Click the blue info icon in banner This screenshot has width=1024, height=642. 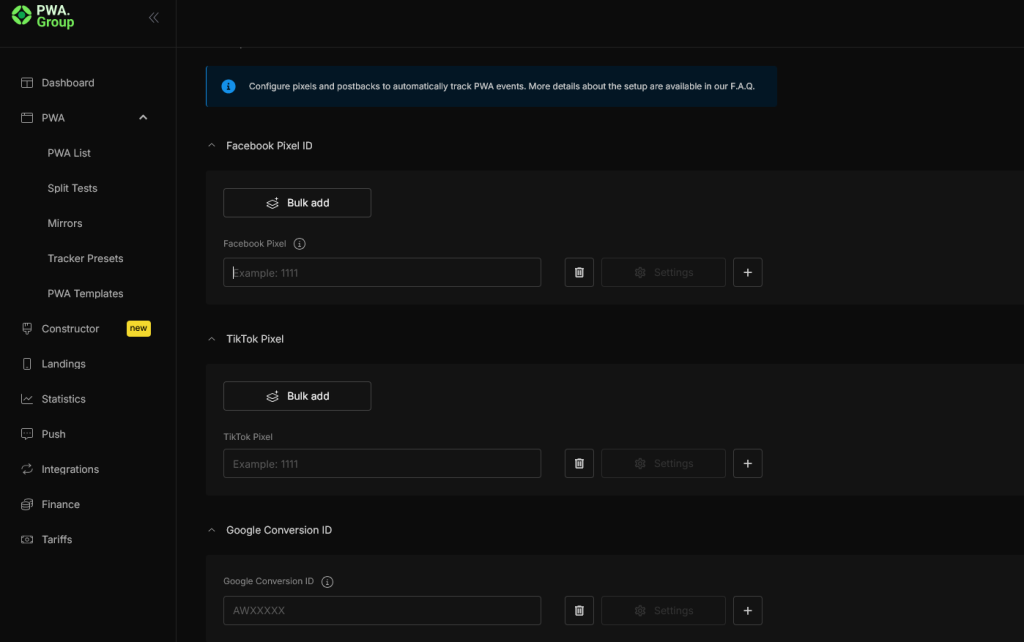click(x=228, y=86)
